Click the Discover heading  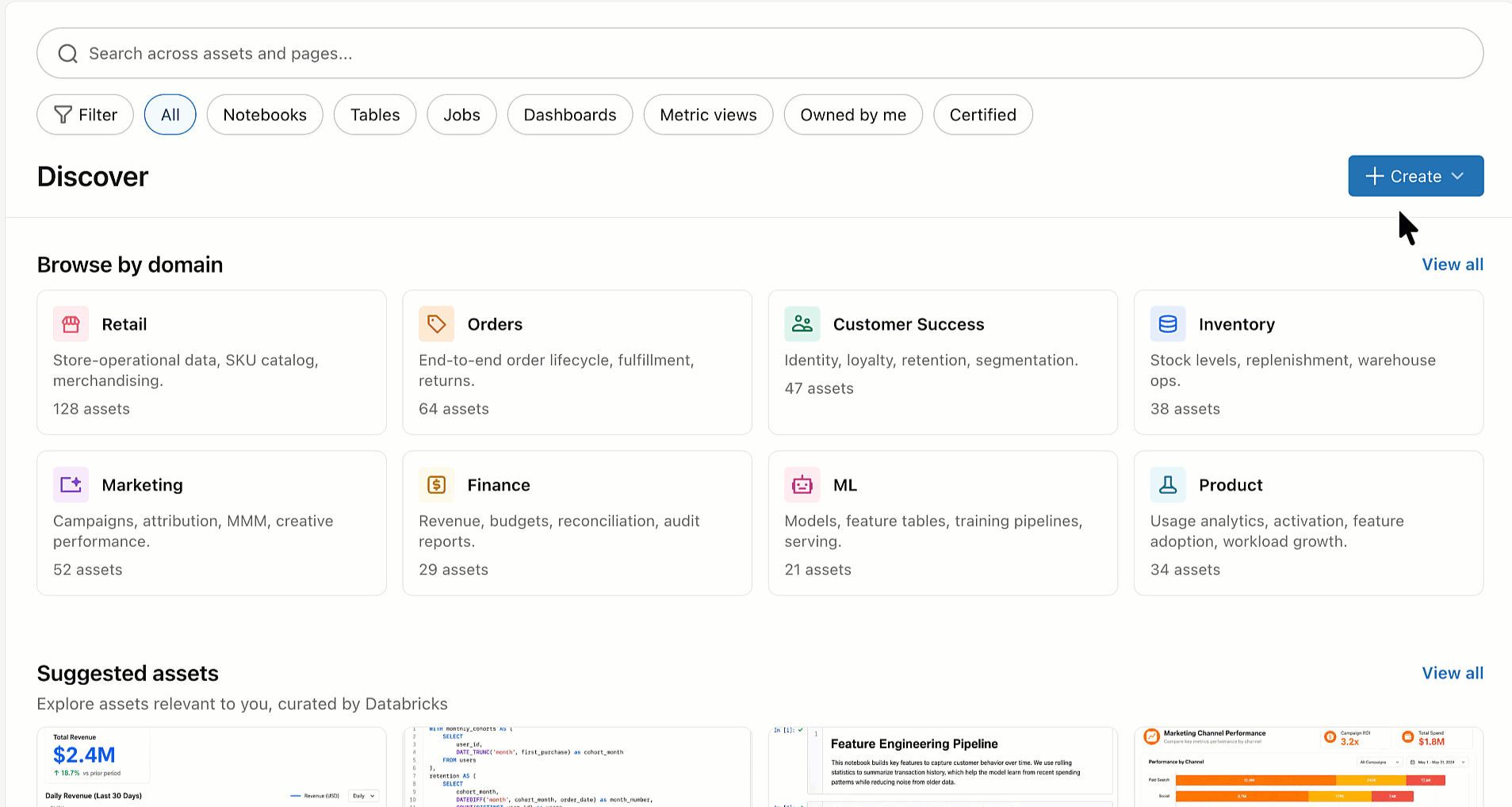(x=93, y=177)
